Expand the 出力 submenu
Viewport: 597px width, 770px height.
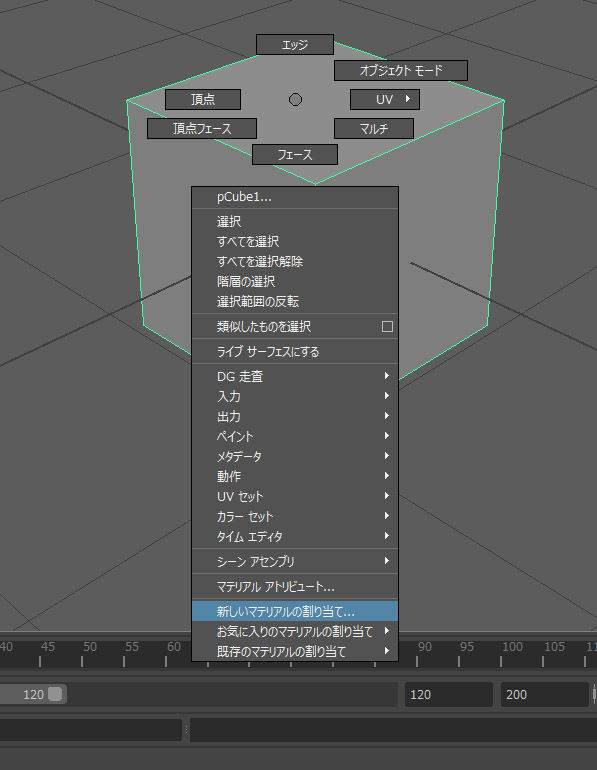tap(295, 416)
